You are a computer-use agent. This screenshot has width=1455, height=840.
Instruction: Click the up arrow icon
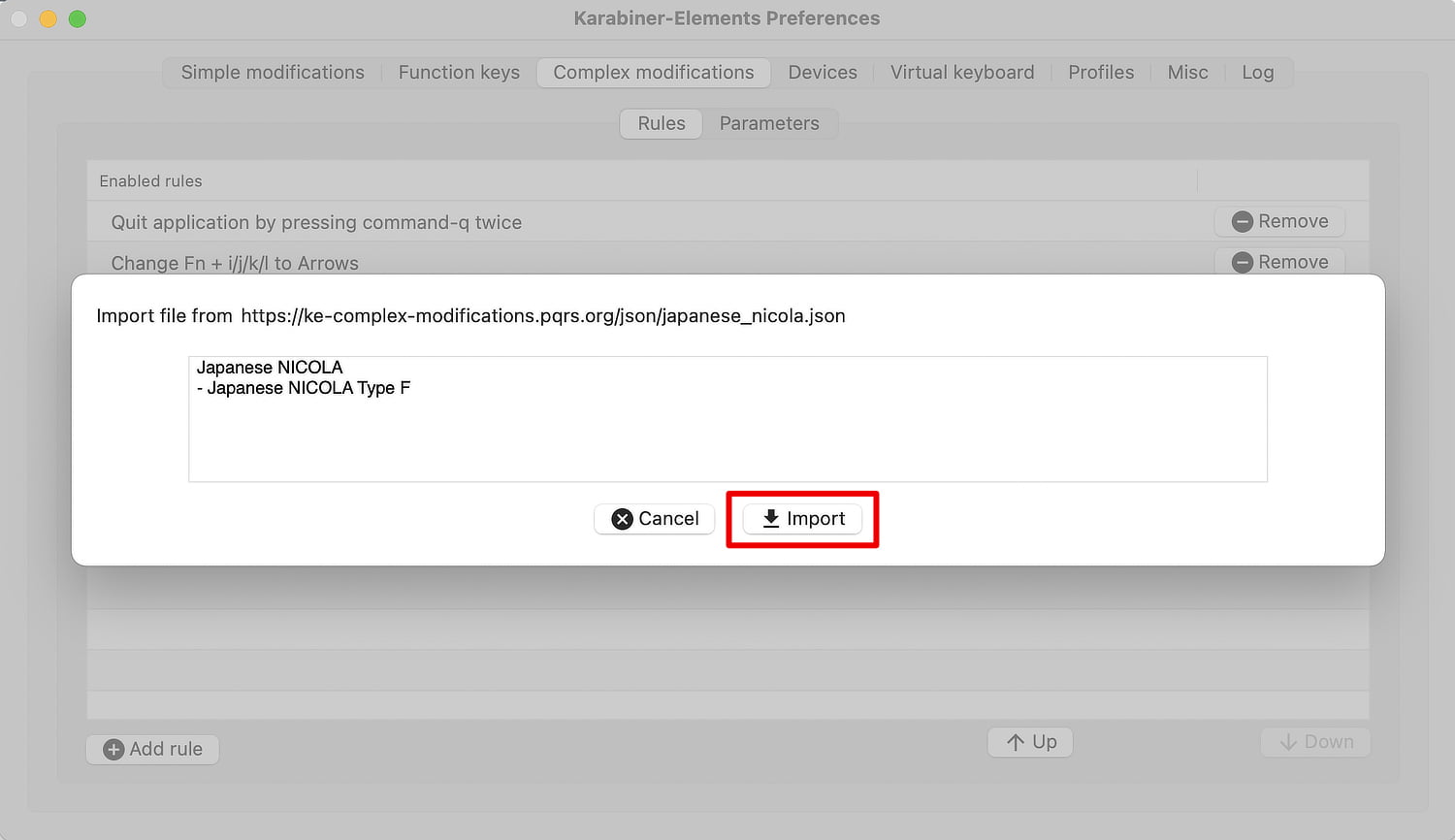tap(1016, 742)
